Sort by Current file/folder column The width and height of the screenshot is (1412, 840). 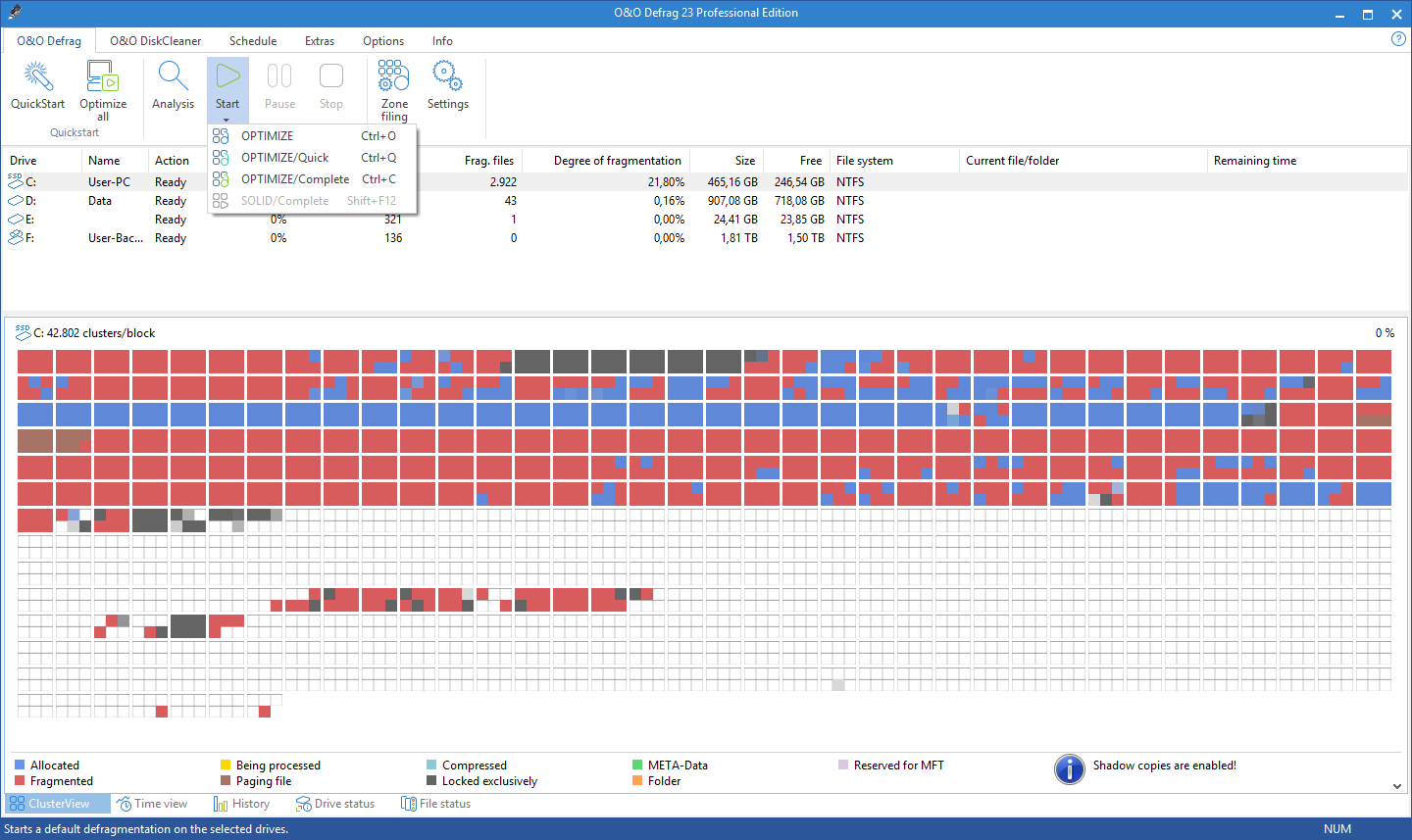[1084, 161]
